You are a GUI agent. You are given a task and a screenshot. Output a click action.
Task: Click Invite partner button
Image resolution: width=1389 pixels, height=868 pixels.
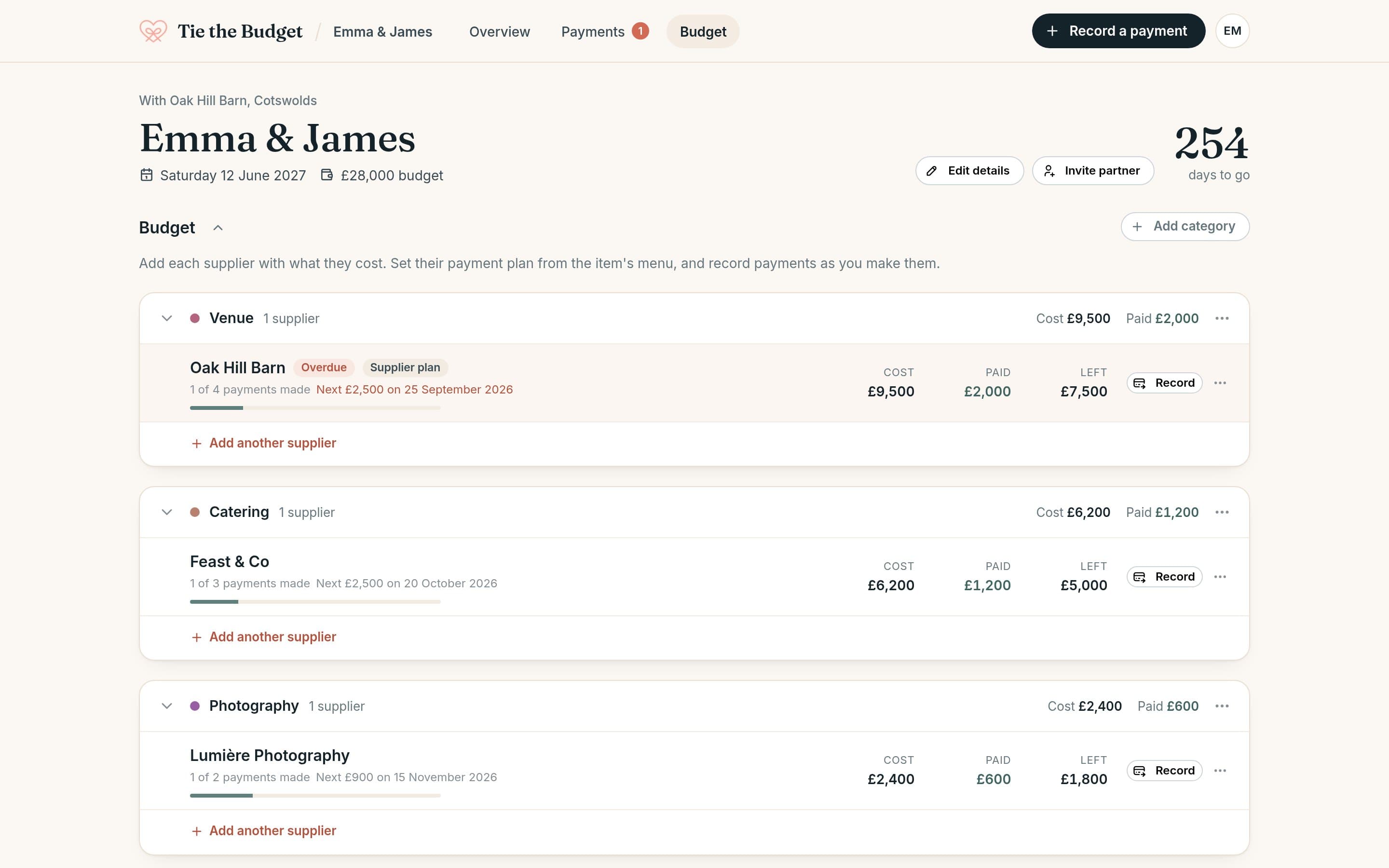1093,171
